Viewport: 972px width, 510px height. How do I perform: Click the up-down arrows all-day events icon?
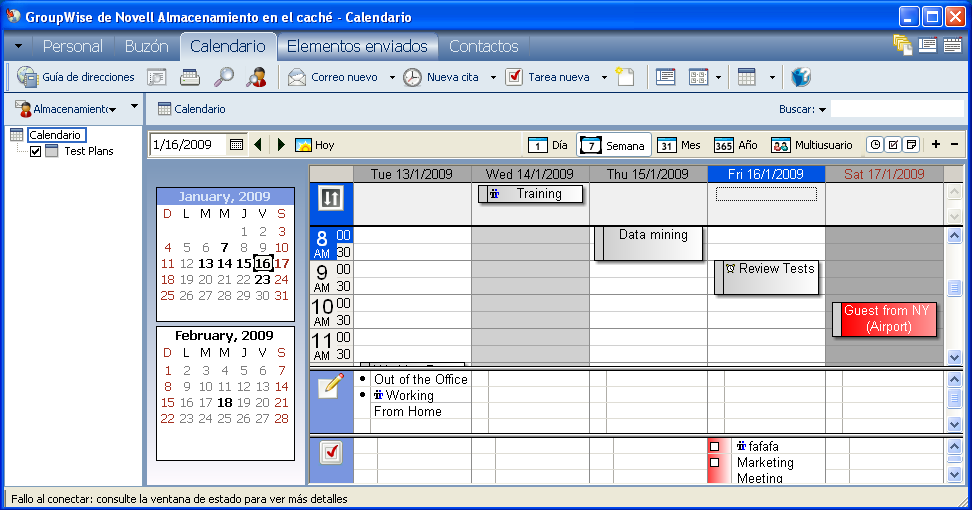330,198
